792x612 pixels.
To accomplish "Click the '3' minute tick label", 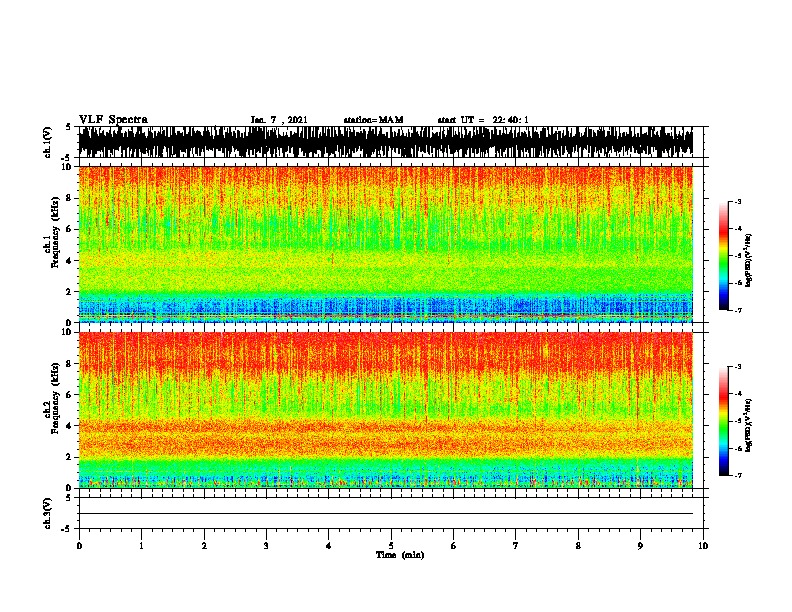I will (266, 546).
